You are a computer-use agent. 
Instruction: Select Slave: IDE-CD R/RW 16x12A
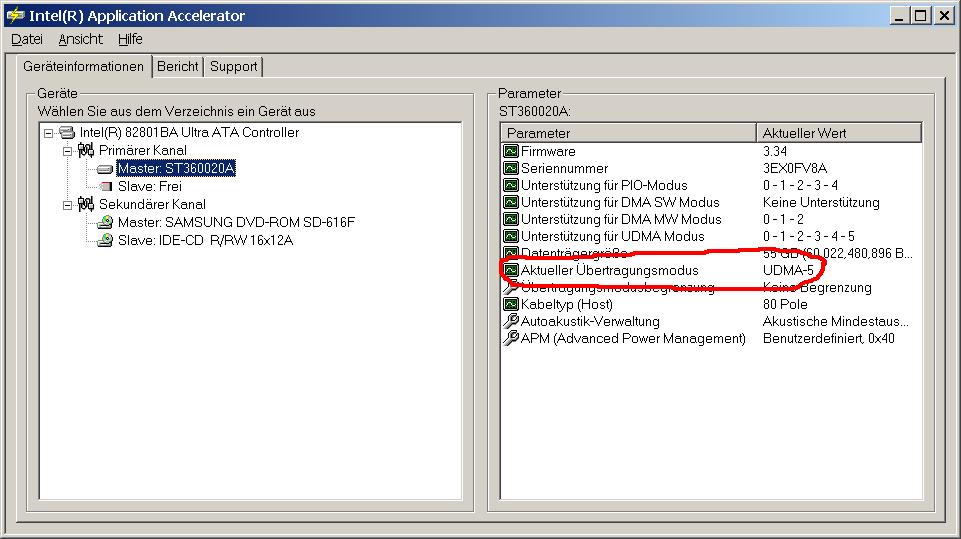[205, 240]
